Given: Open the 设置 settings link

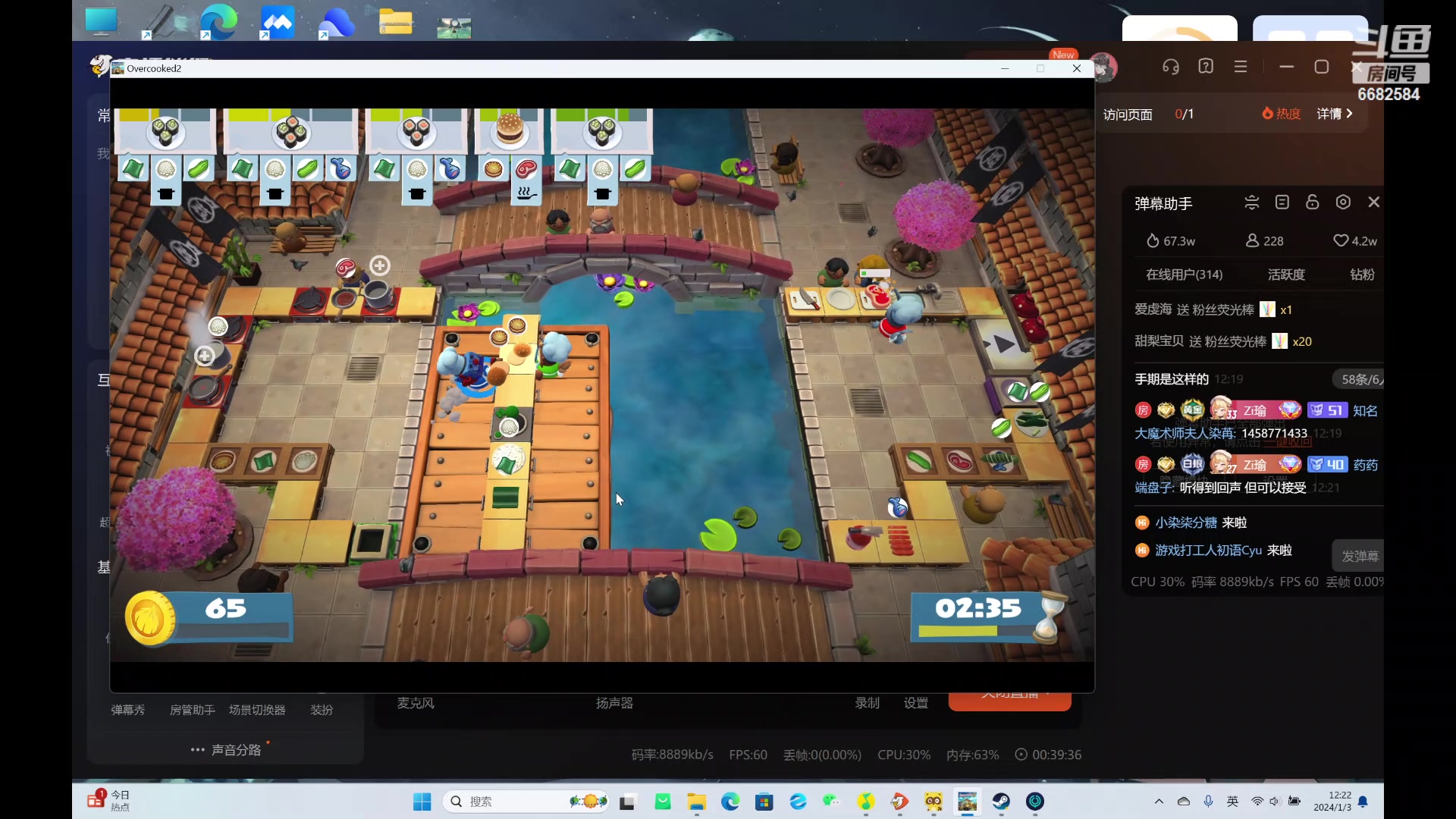Looking at the screenshot, I should tap(916, 703).
